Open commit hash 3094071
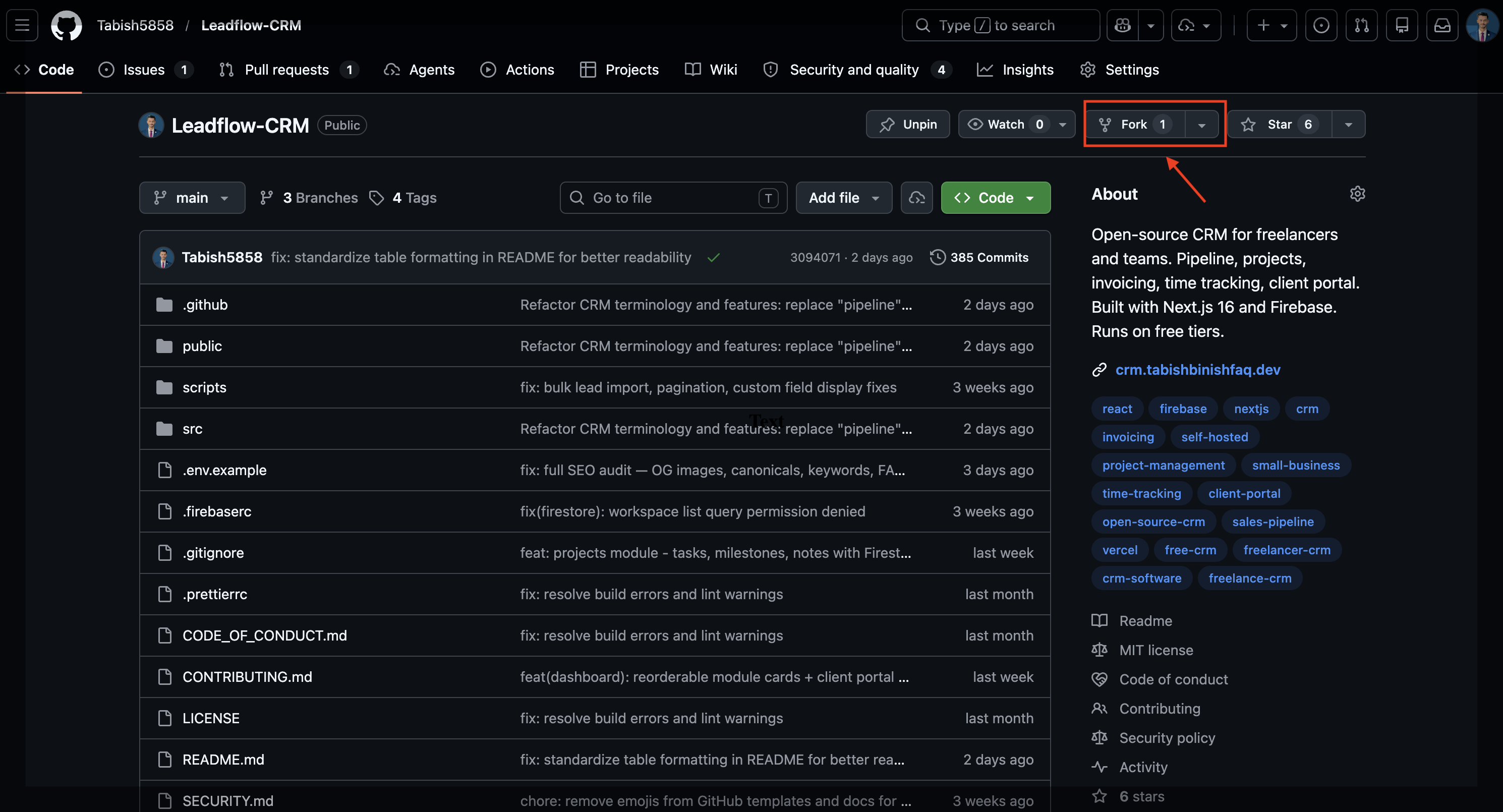 click(x=815, y=257)
